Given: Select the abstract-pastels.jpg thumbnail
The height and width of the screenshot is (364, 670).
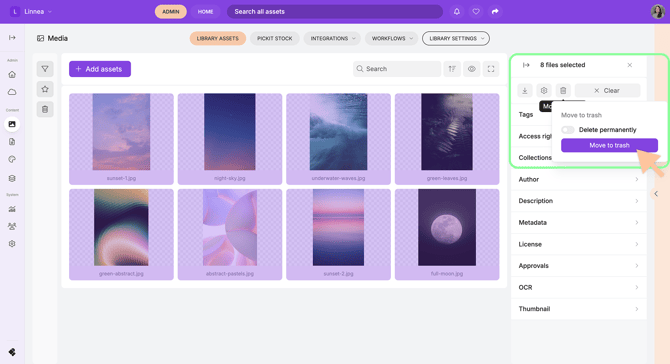Looking at the screenshot, I should (230, 235).
